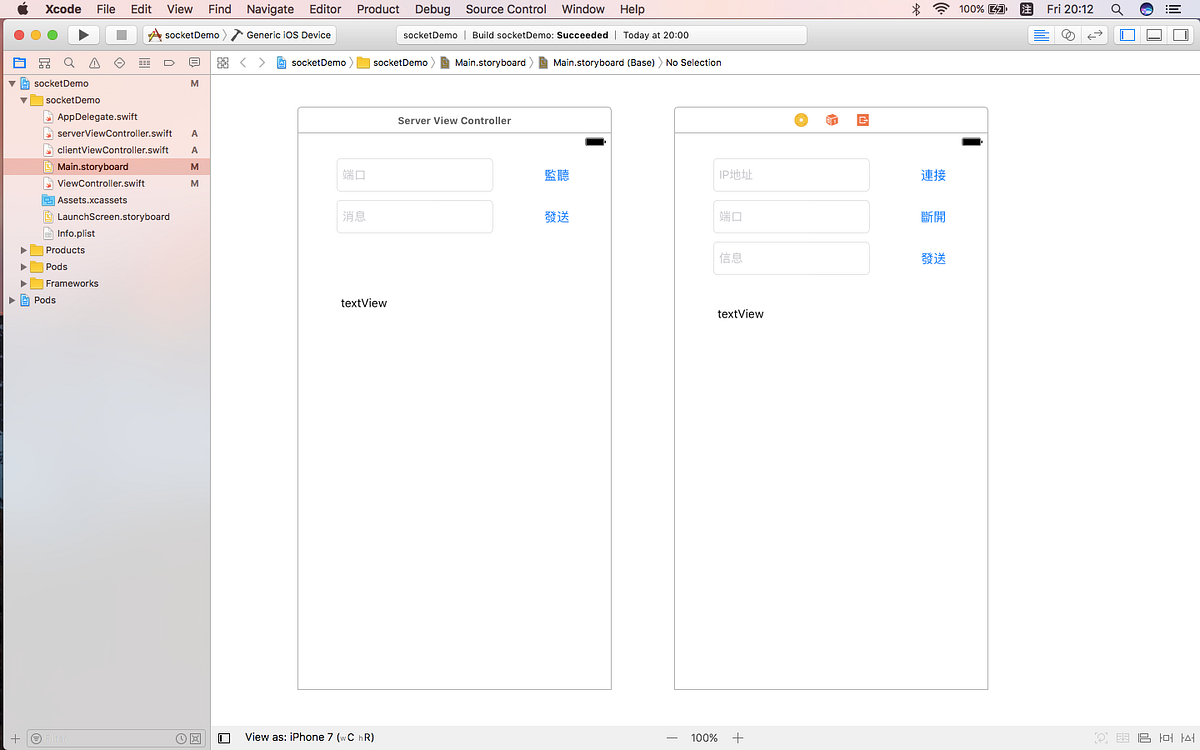Open the Assistant editor
Viewport: 1200px width, 750px height.
coord(1068,34)
